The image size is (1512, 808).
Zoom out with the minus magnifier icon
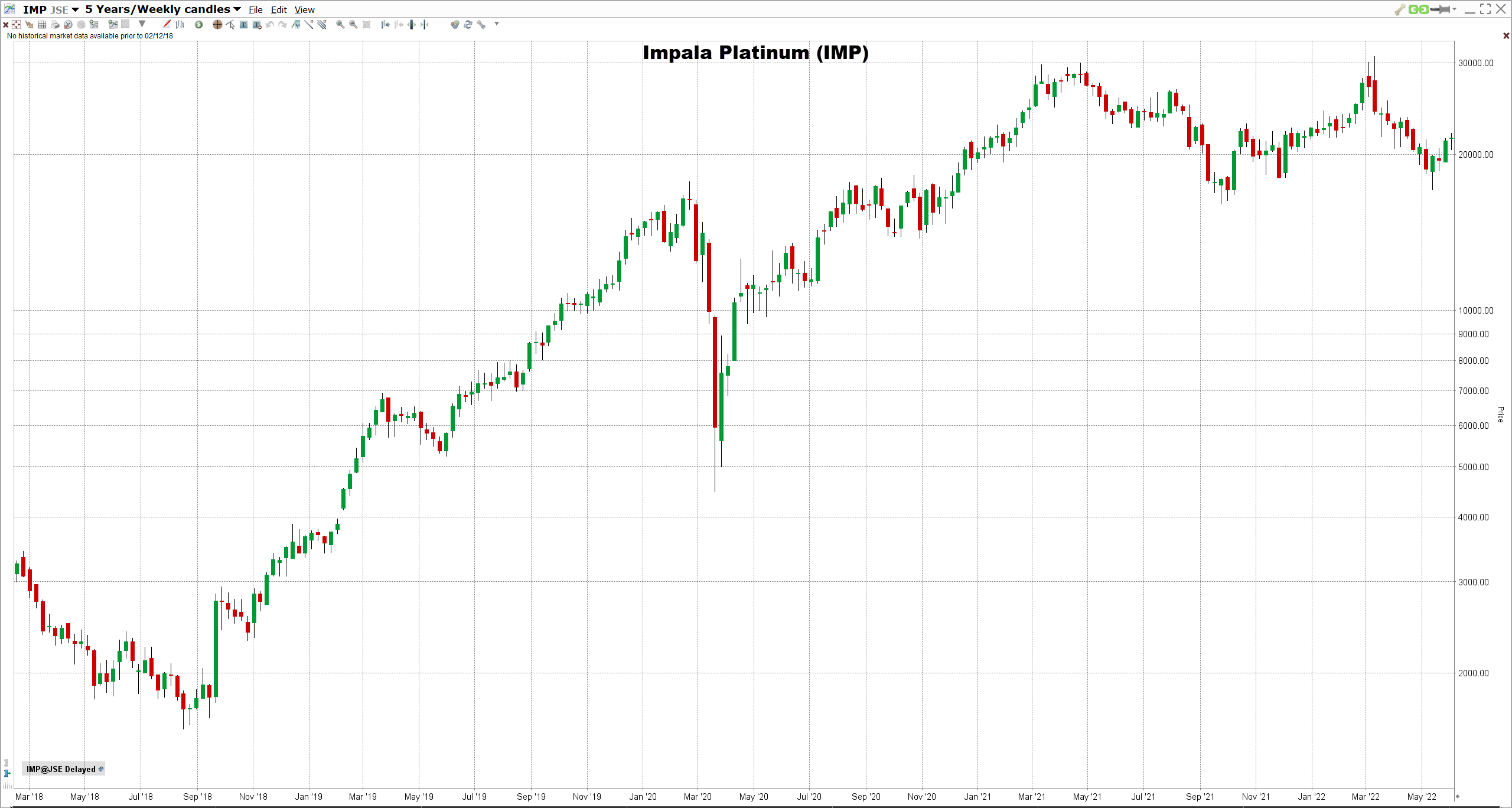(x=353, y=25)
